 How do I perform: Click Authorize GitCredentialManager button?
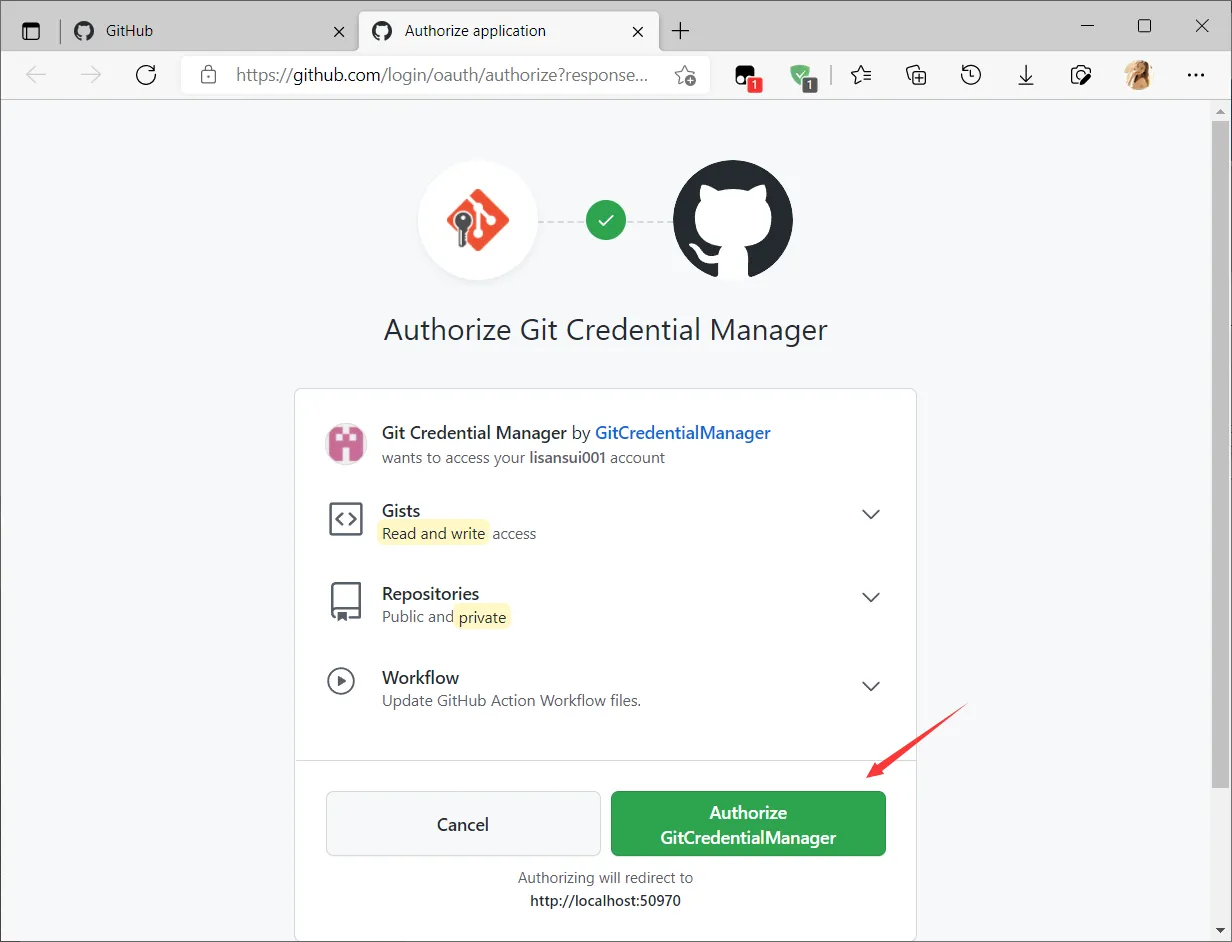748,824
